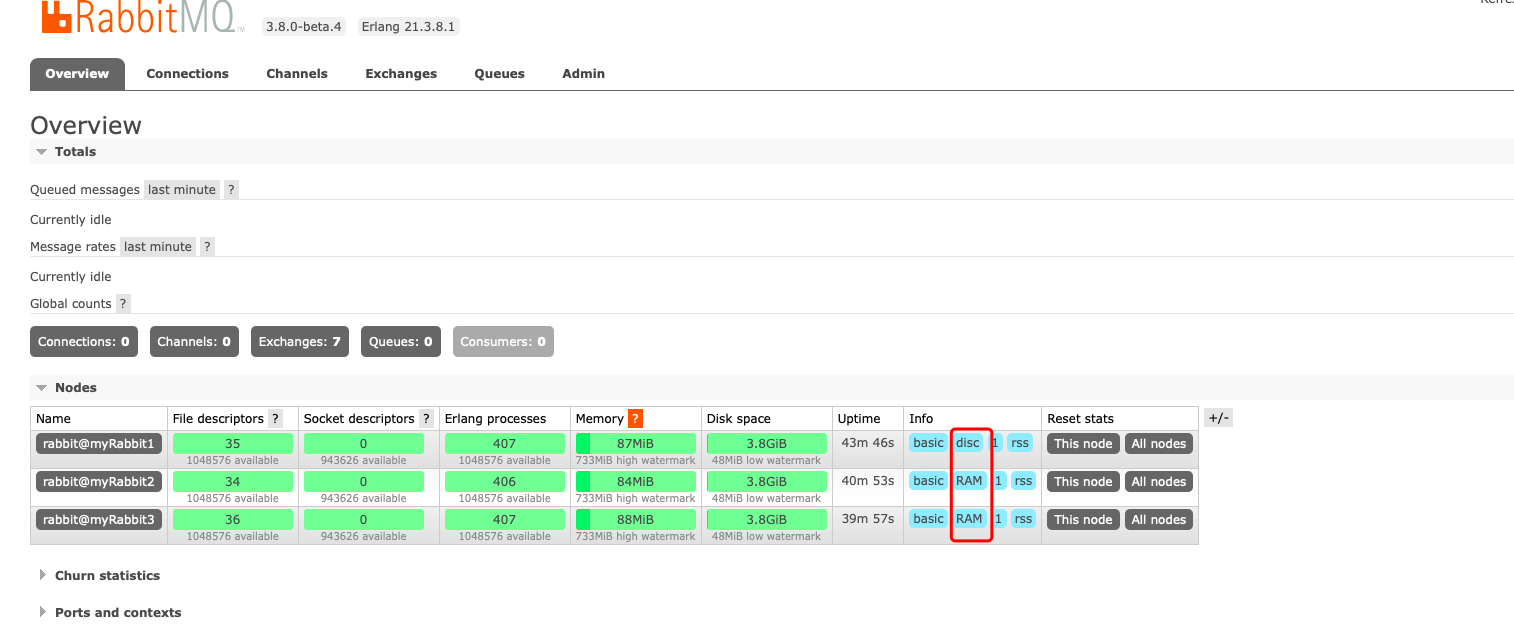1514x642 pixels.
Task: Click the Erlang processes column header
Action: [x=496, y=418]
